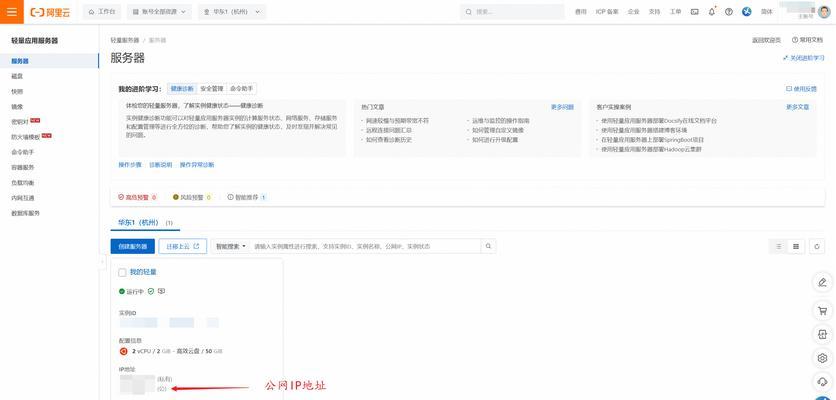Collapse the left sidebar via edge handle
Viewport: 836px width, 400px height.
click(101, 261)
